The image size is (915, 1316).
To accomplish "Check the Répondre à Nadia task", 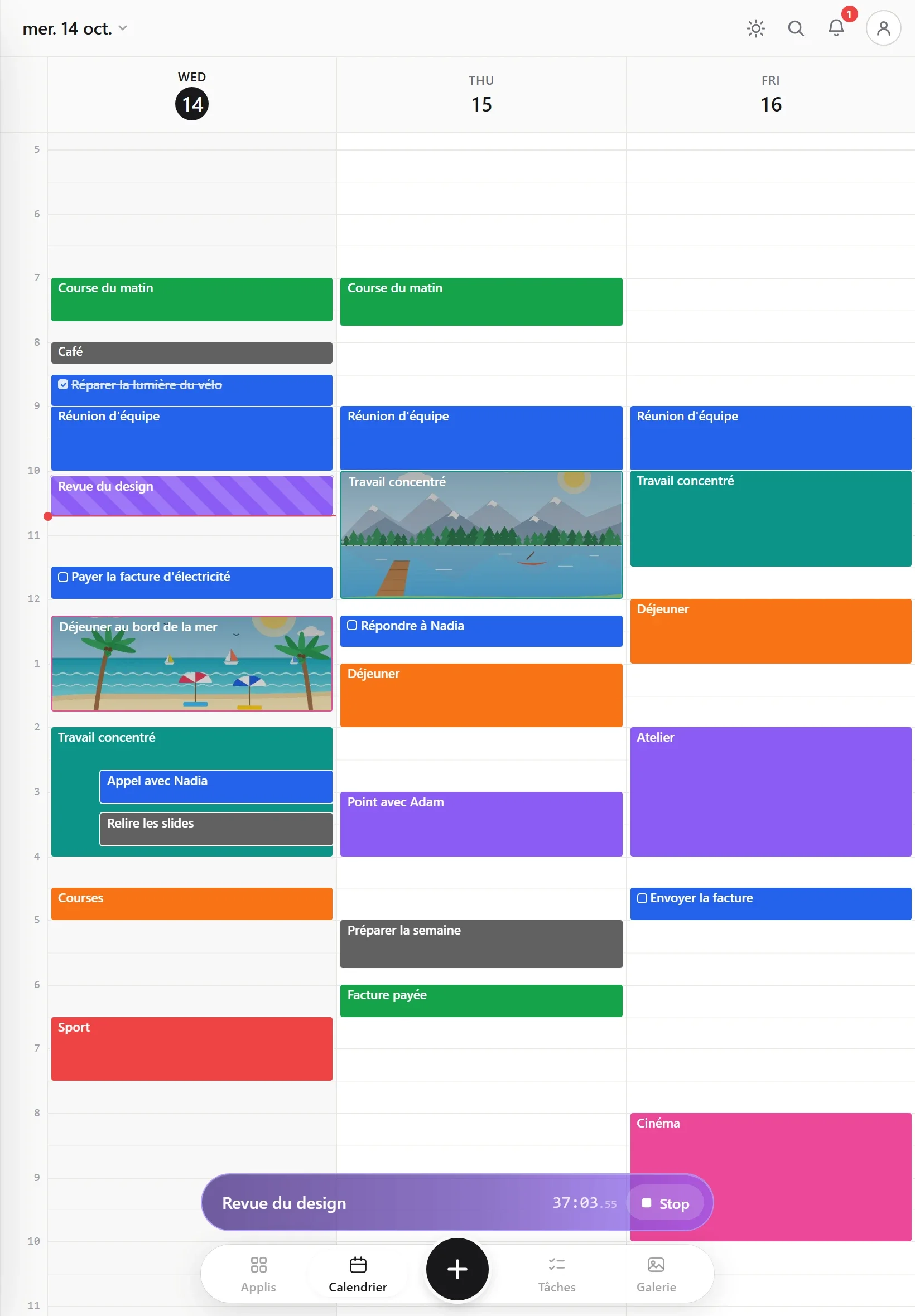I will pos(352,625).
